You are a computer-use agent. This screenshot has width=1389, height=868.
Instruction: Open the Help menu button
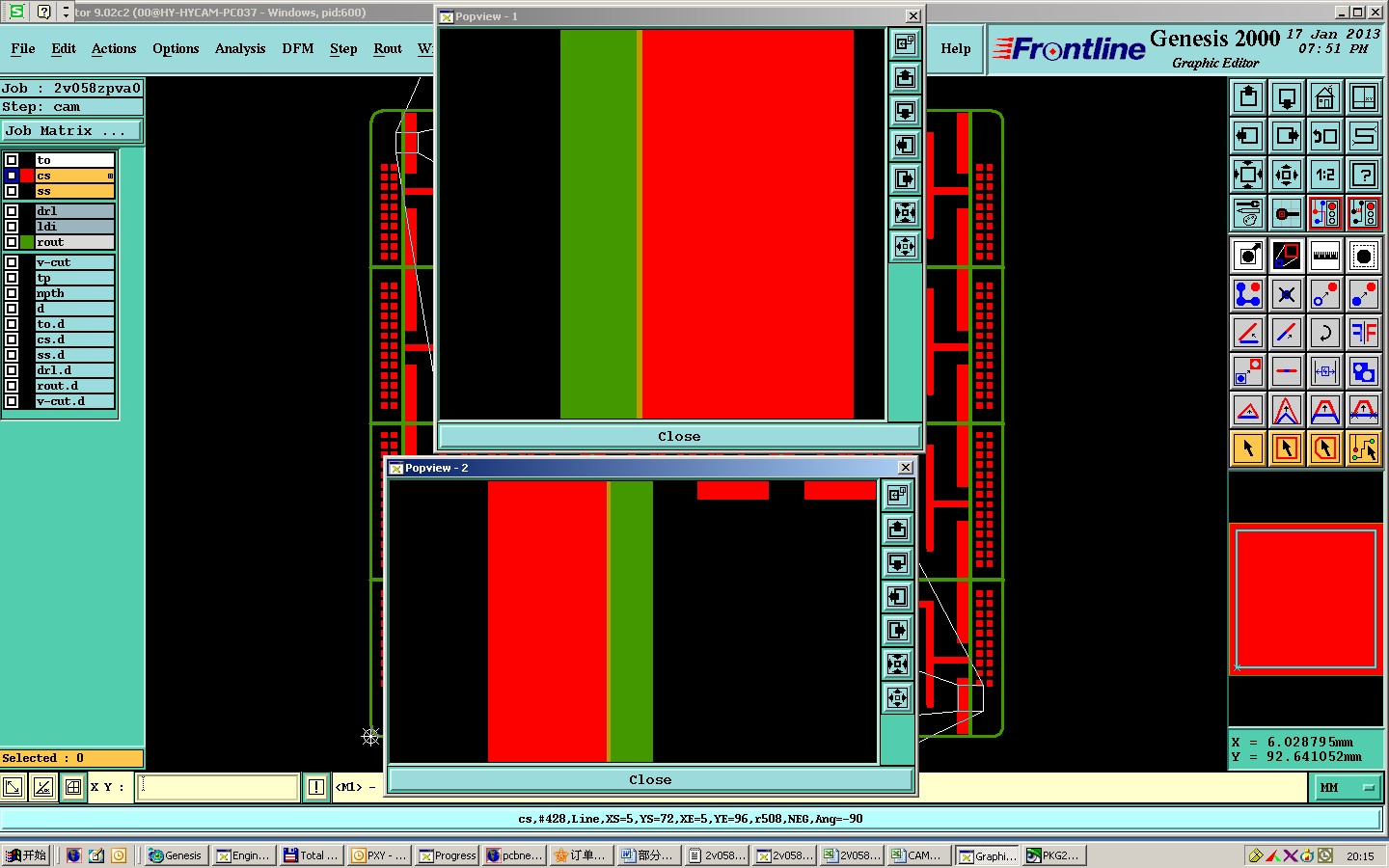click(956, 48)
